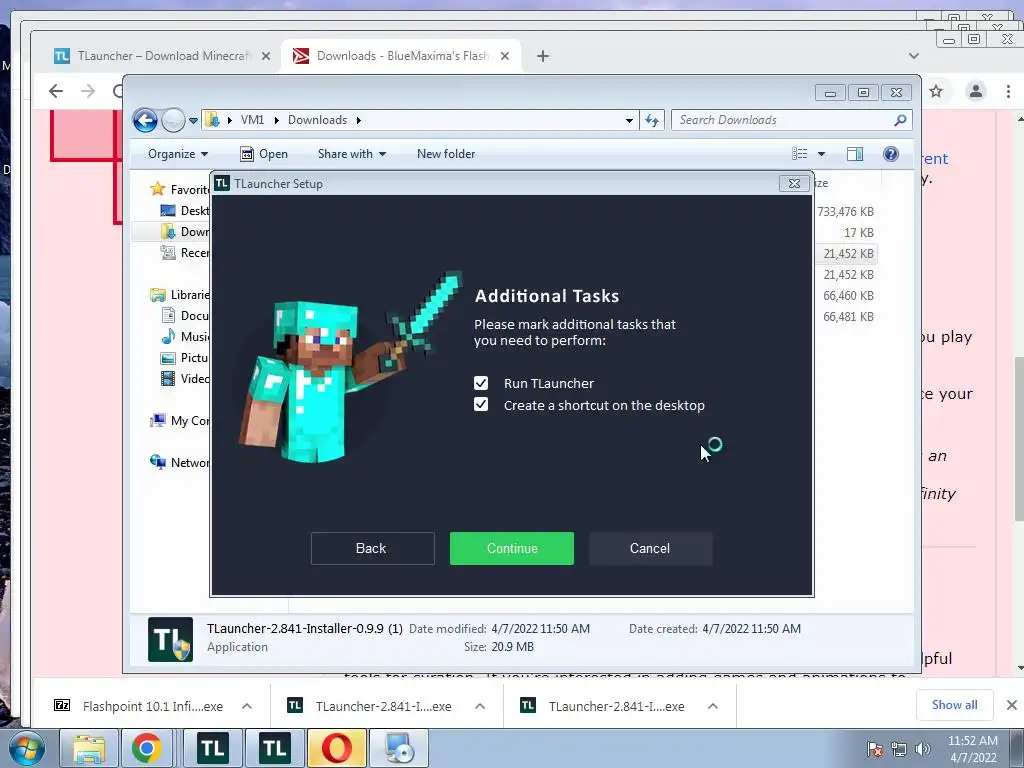
Task: Click the TLauncher installer icon in details pane
Action: point(170,639)
